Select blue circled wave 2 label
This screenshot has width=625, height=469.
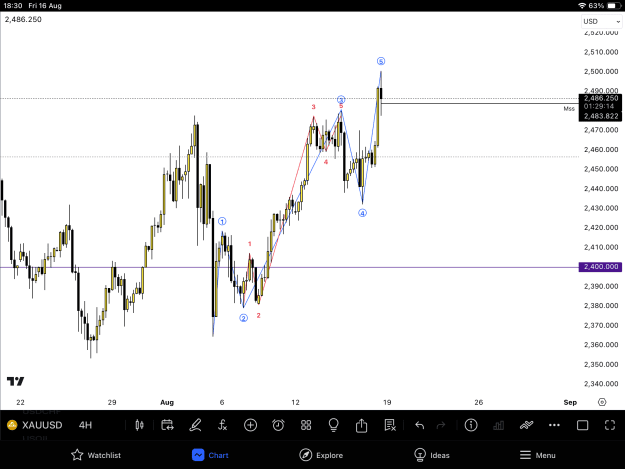244,318
